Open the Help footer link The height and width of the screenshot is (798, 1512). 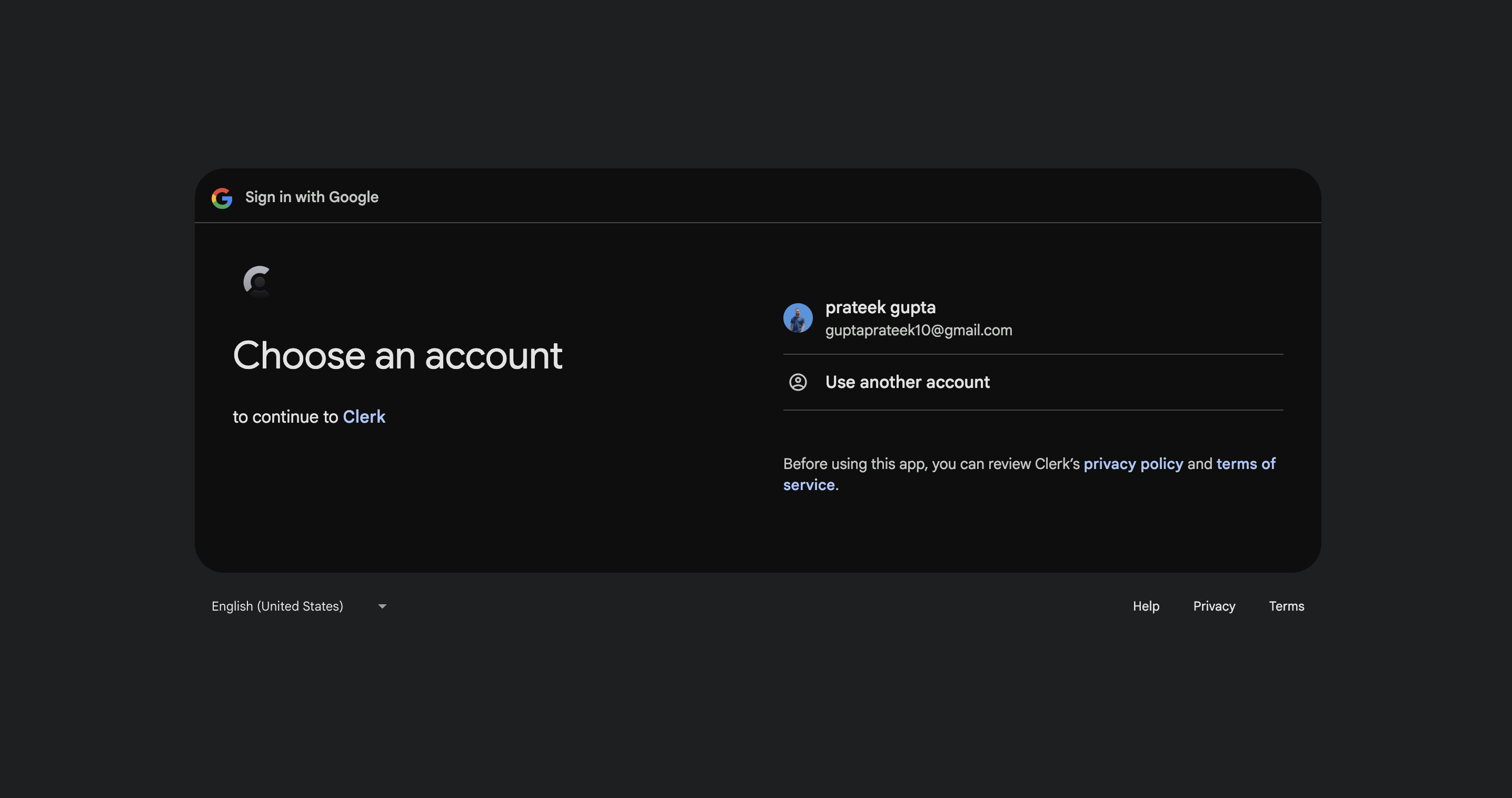point(1146,606)
